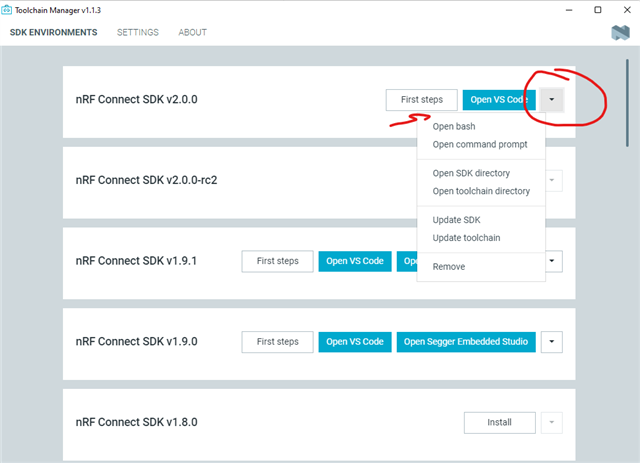The height and width of the screenshot is (463, 640).
Task: Click the vertical scrollbar thumb
Action: click(x=627, y=103)
